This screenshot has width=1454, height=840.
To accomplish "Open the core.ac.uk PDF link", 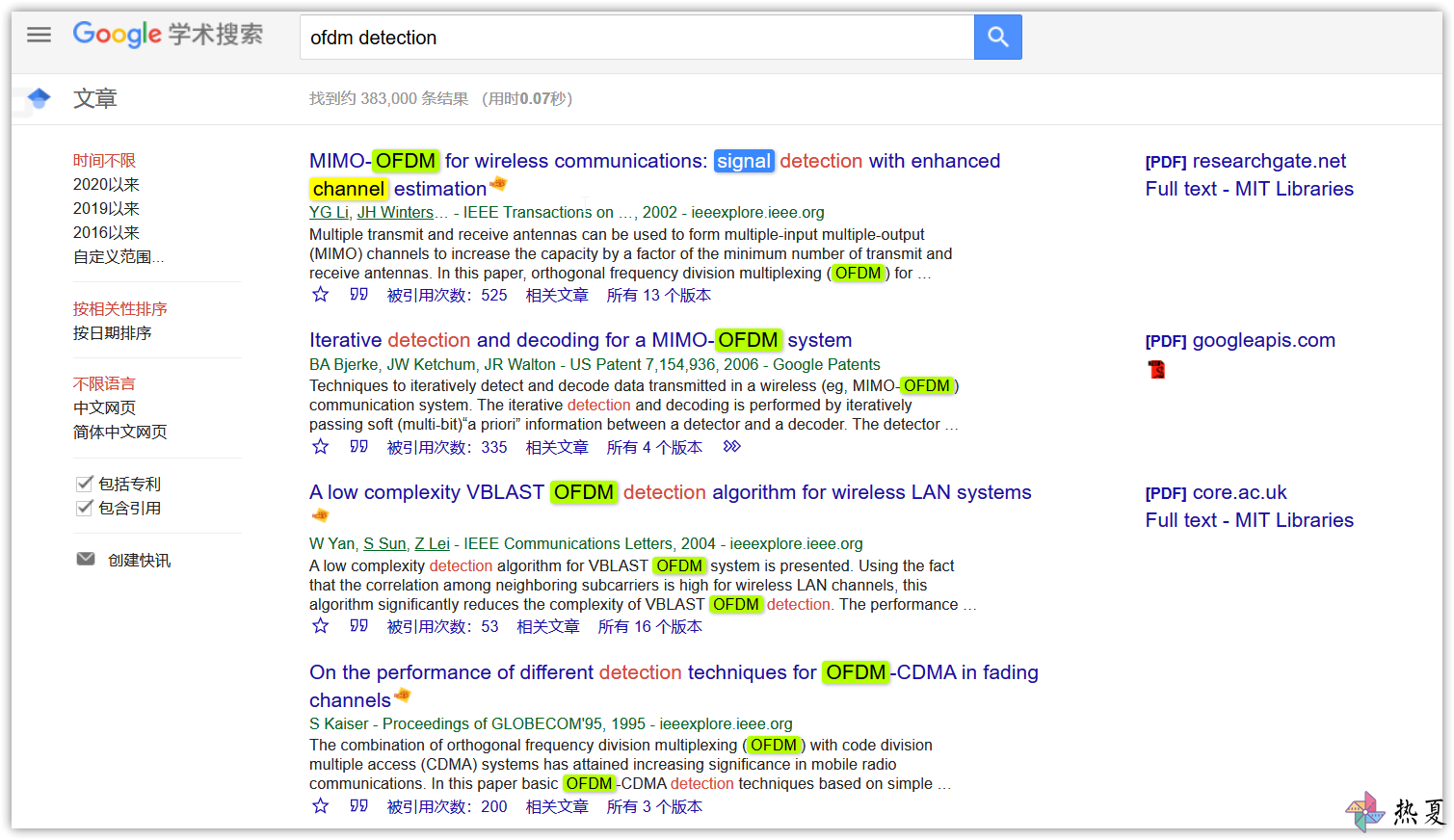I will pos(1215,492).
